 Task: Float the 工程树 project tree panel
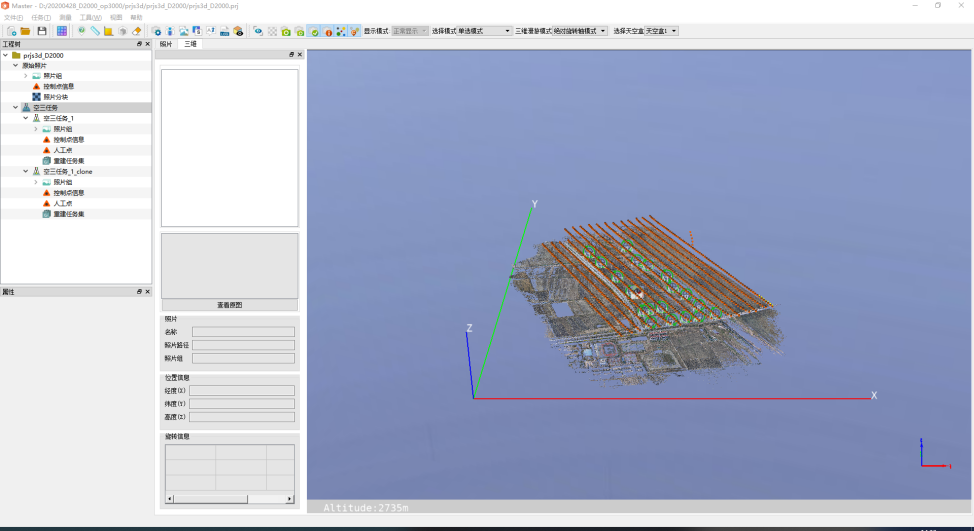pyautogui.click(x=139, y=44)
